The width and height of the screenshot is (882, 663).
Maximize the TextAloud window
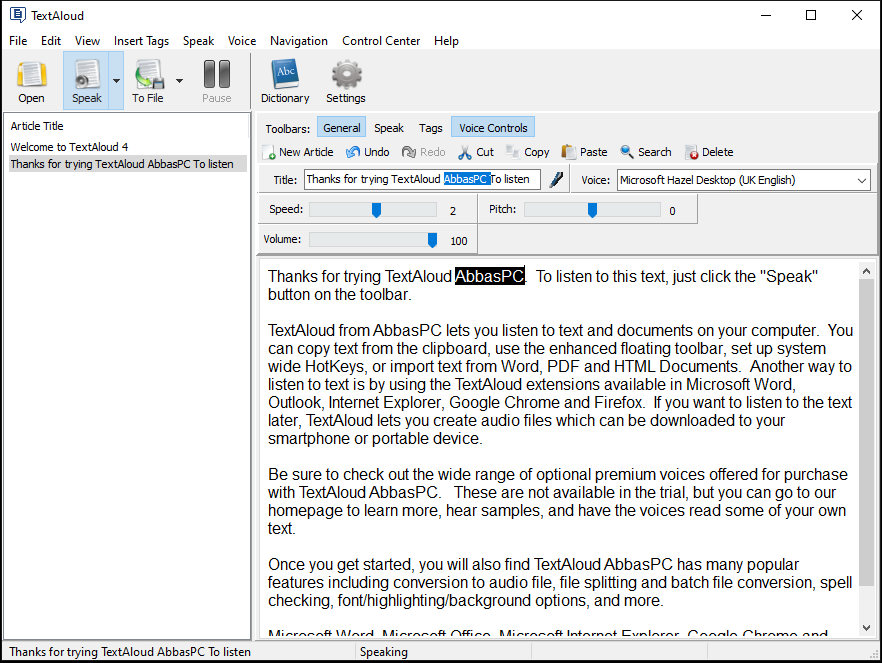coord(811,15)
